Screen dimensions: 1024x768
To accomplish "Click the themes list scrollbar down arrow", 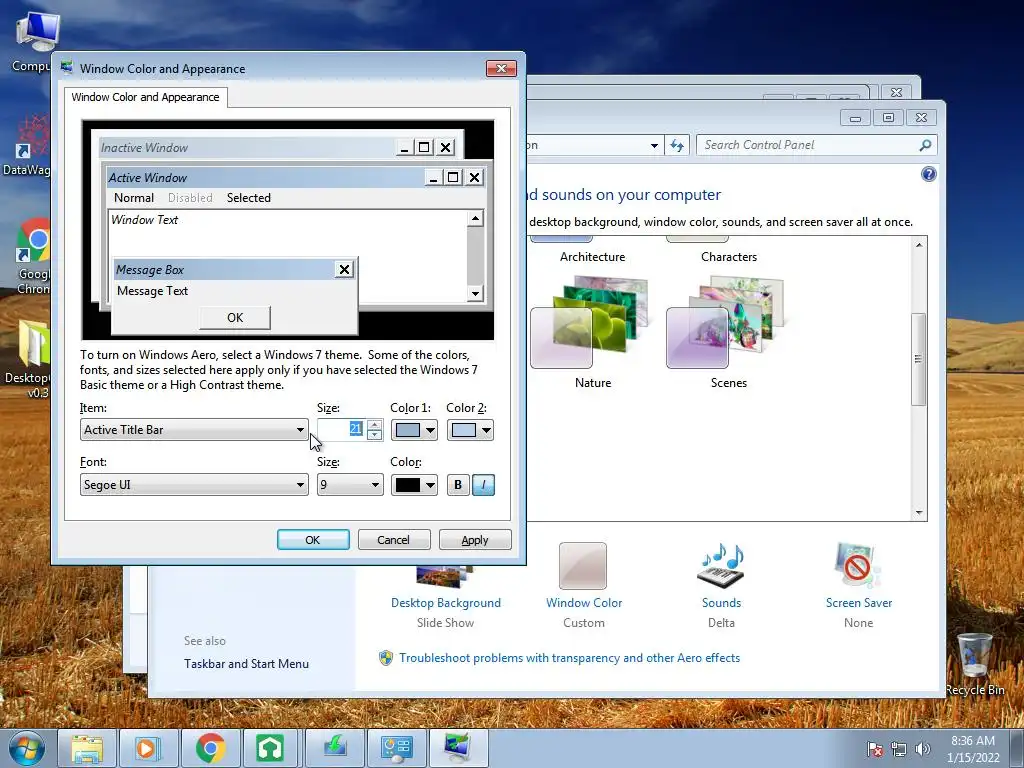I will (x=919, y=513).
